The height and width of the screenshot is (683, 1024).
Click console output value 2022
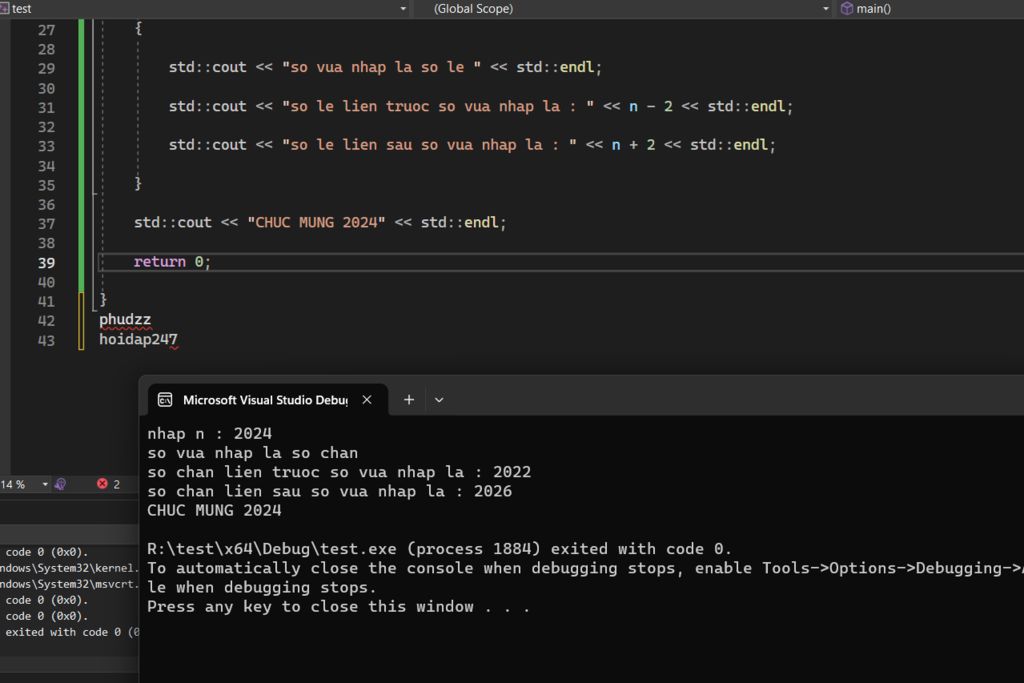tap(512, 472)
